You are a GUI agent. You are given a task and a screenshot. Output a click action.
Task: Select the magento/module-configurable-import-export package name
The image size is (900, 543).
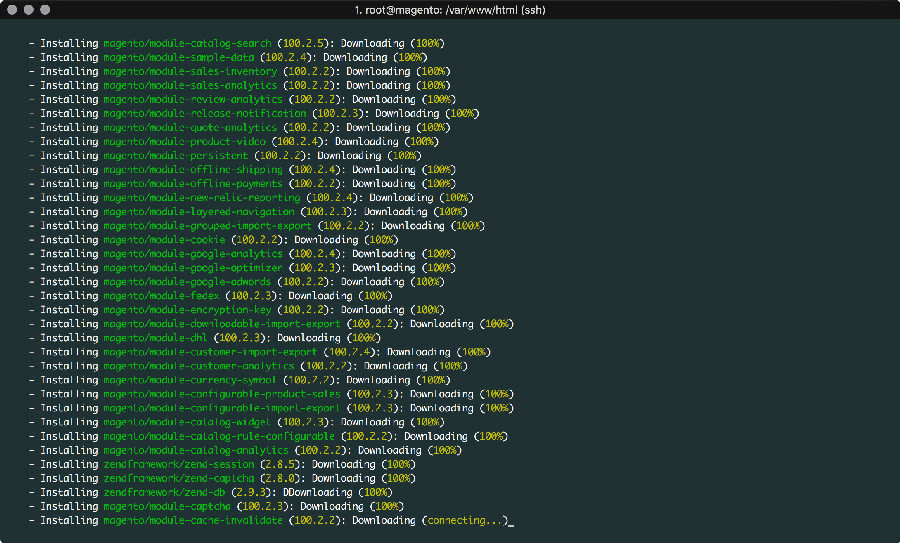(222, 408)
